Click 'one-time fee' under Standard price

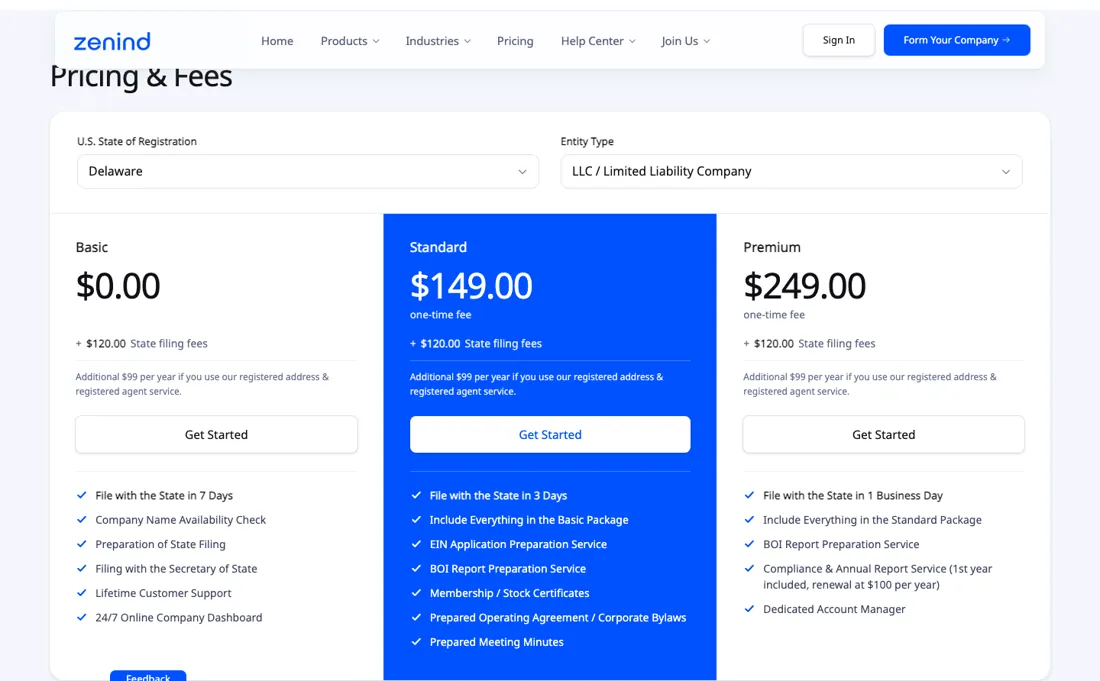(x=441, y=315)
